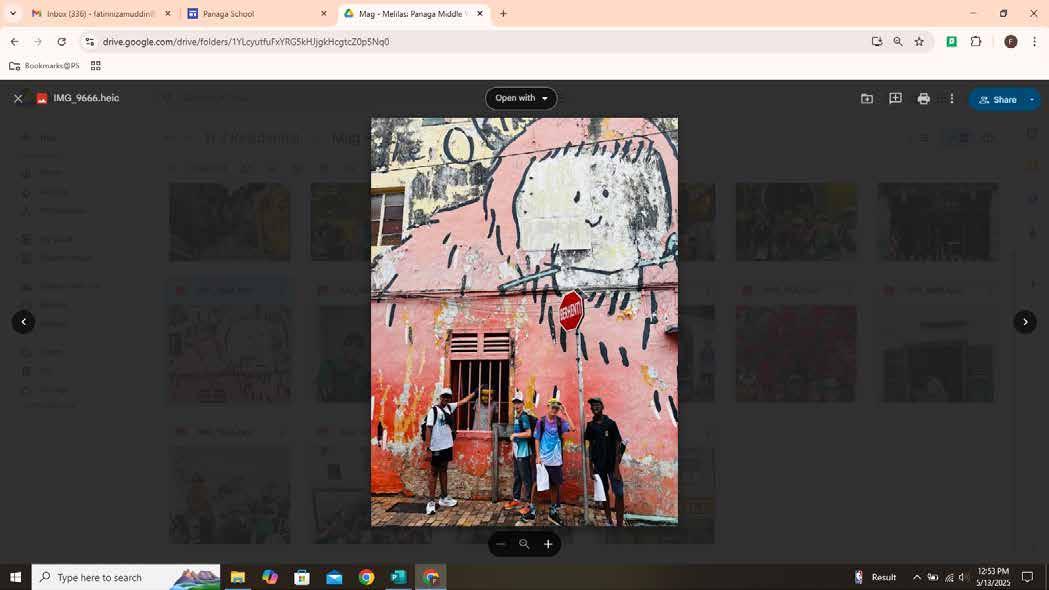Open a new browser tab
The width and height of the screenshot is (1049, 590).
click(503, 13)
